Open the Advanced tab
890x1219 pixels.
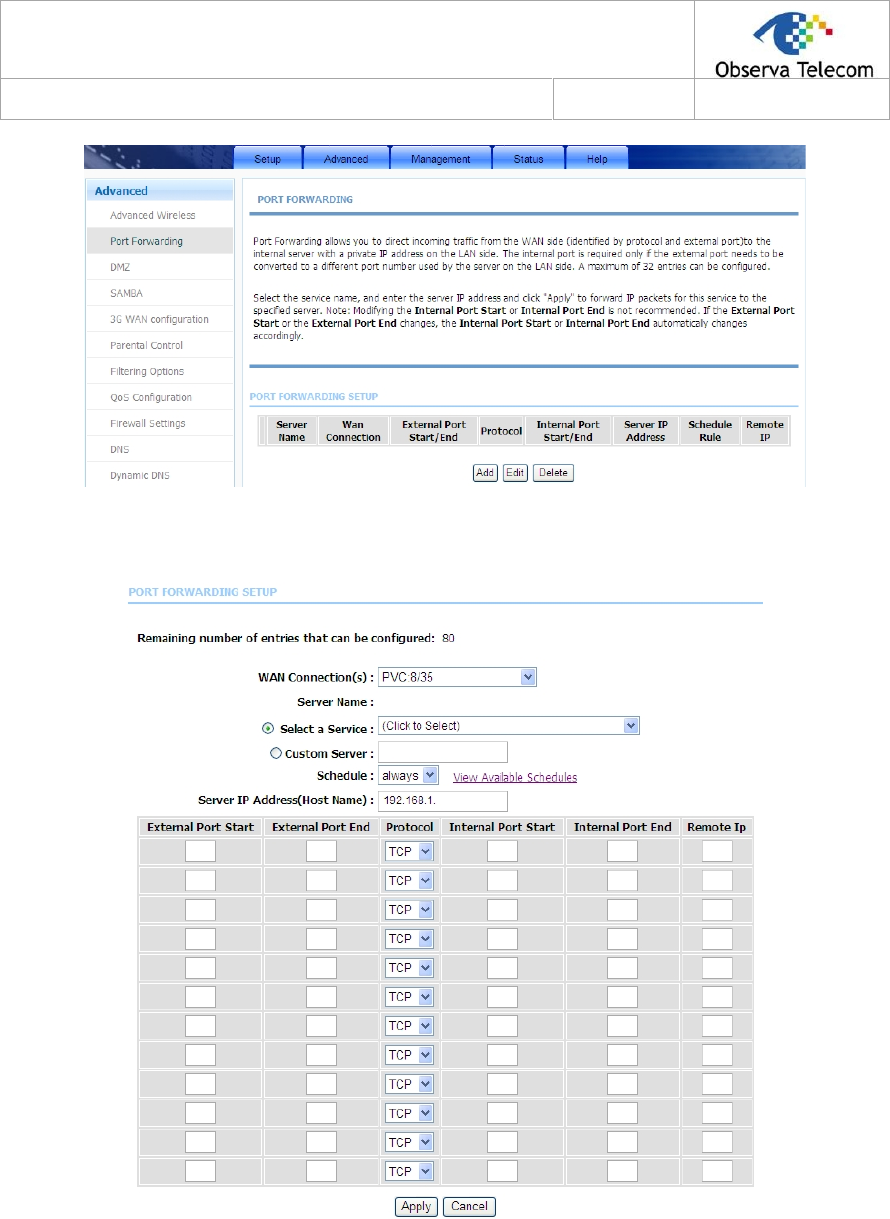tap(345, 159)
